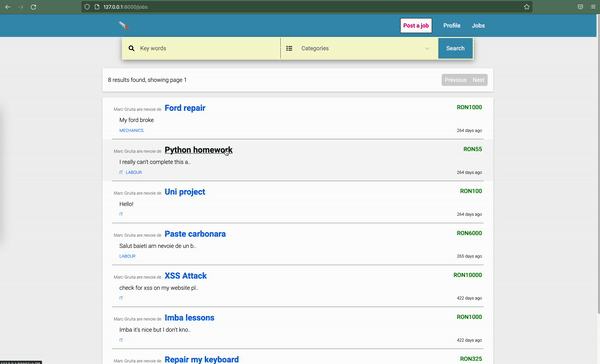Click the shield icon in the address bar
The image size is (600, 364).
87,7
